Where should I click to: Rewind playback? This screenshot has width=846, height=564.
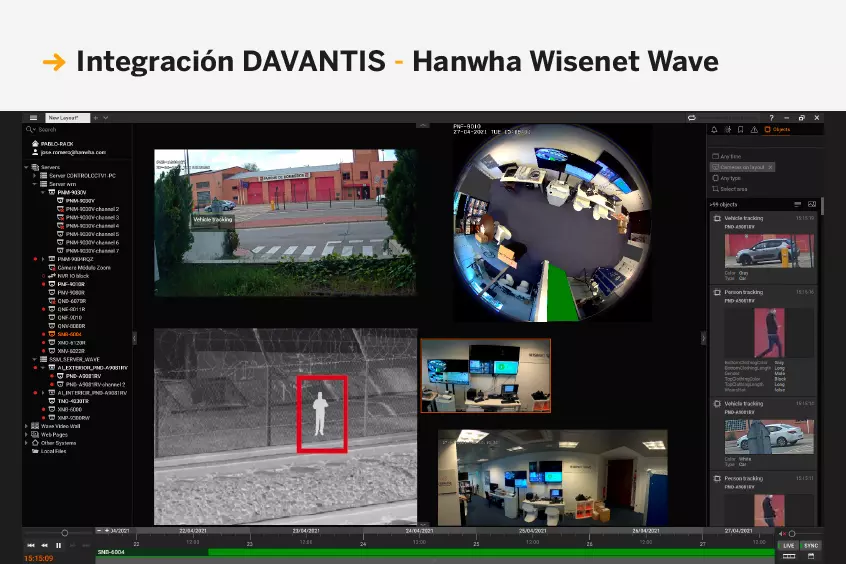[45, 546]
